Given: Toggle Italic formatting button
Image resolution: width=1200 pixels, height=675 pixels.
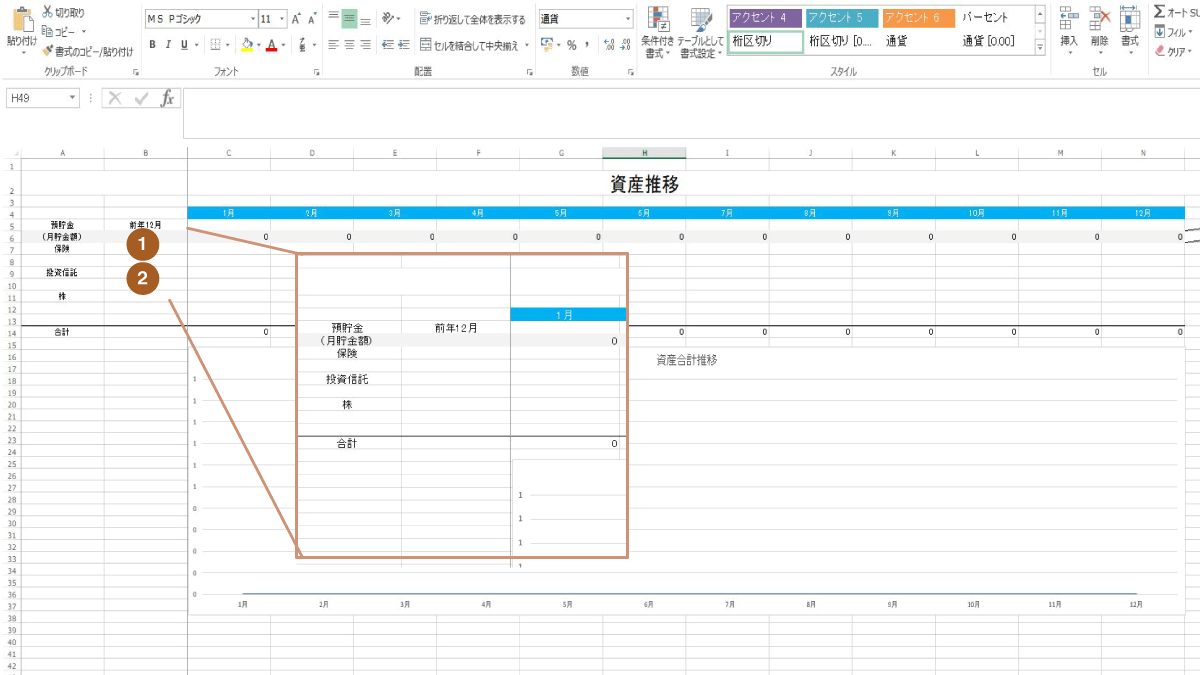Looking at the screenshot, I should click(x=169, y=45).
